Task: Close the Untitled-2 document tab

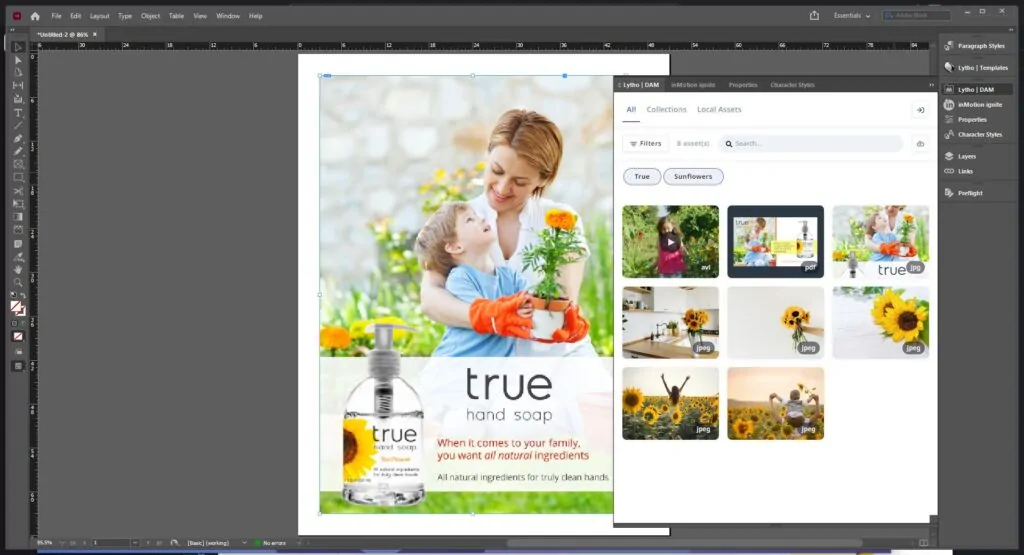Action: (95, 35)
